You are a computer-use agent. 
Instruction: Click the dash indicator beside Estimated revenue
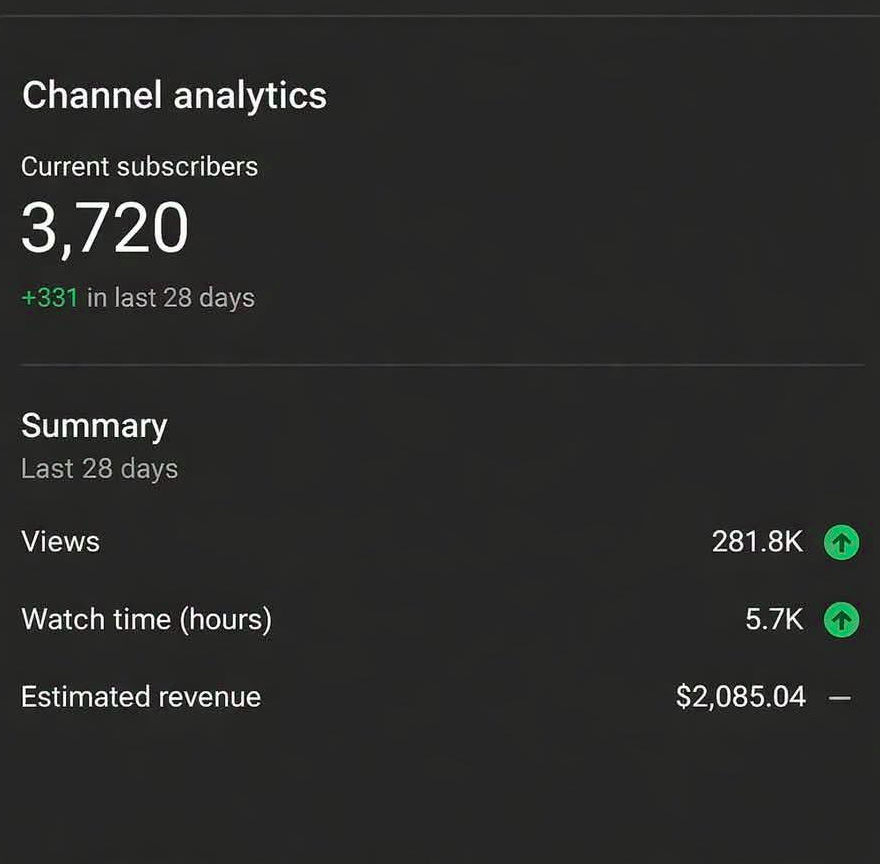tap(840, 698)
